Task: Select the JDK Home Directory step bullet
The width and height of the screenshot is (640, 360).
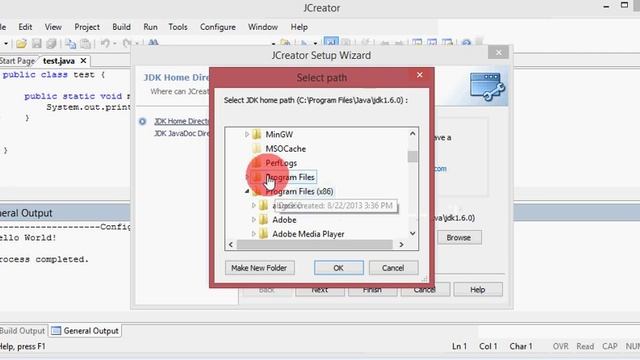Action: [x=142, y=121]
